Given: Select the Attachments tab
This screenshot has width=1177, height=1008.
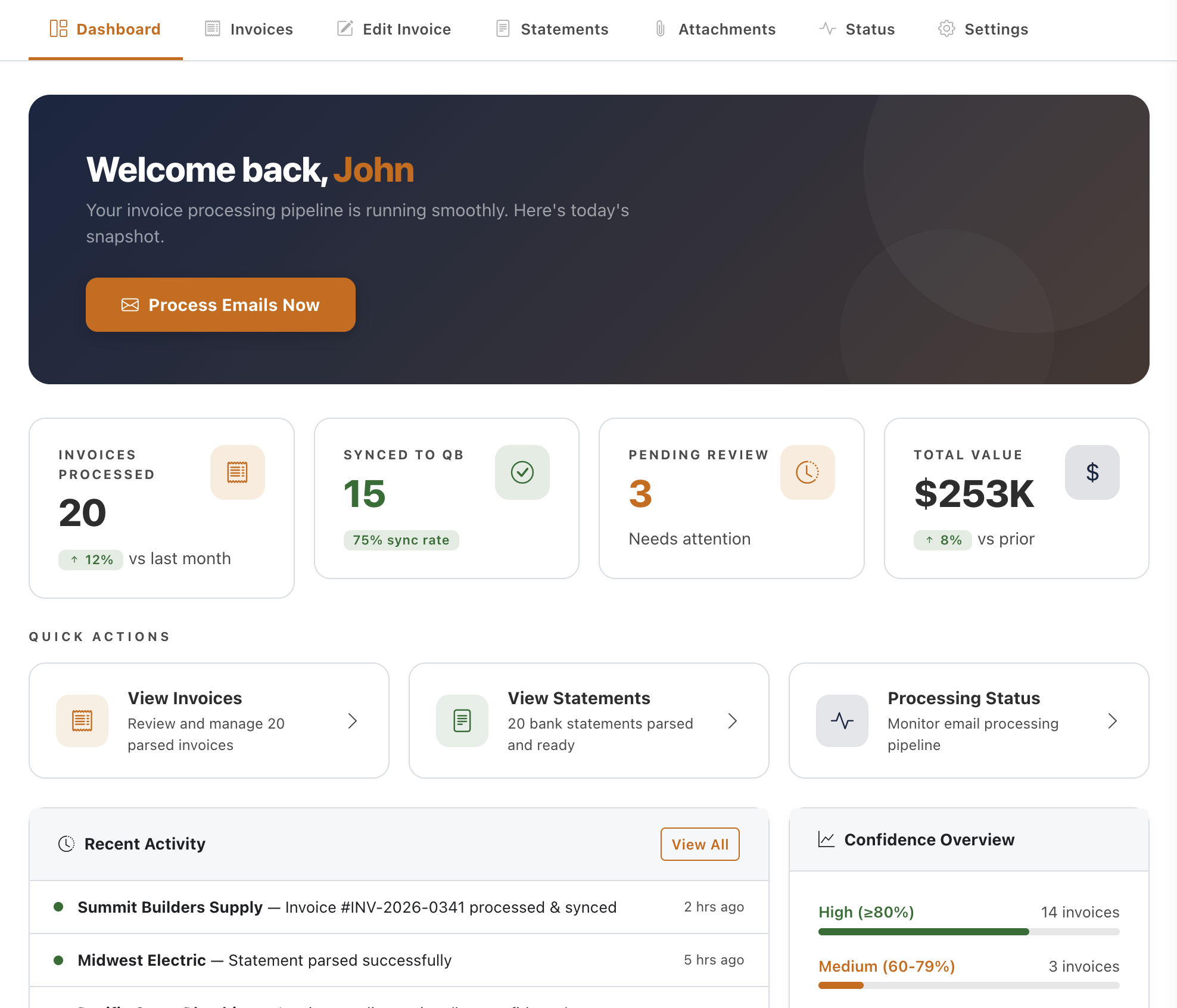Looking at the screenshot, I should pyautogui.click(x=715, y=29).
